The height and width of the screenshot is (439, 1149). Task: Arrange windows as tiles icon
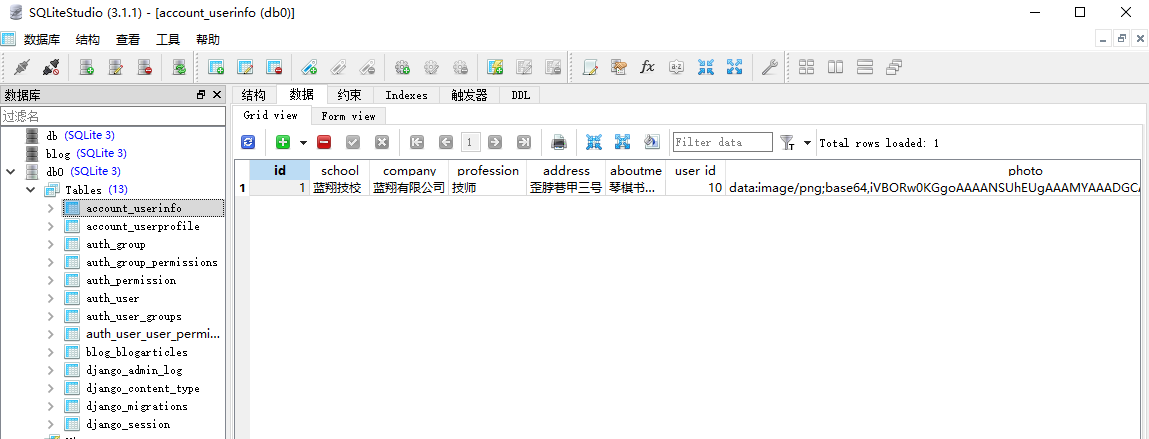pos(807,67)
